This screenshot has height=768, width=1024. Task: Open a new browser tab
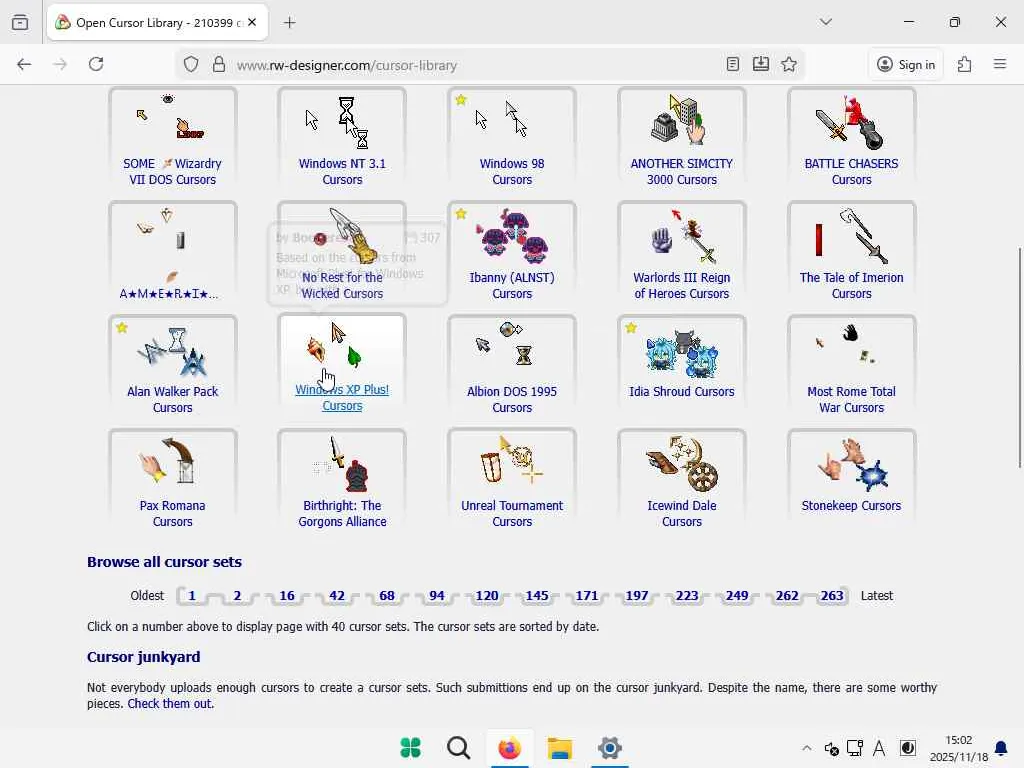point(290,23)
